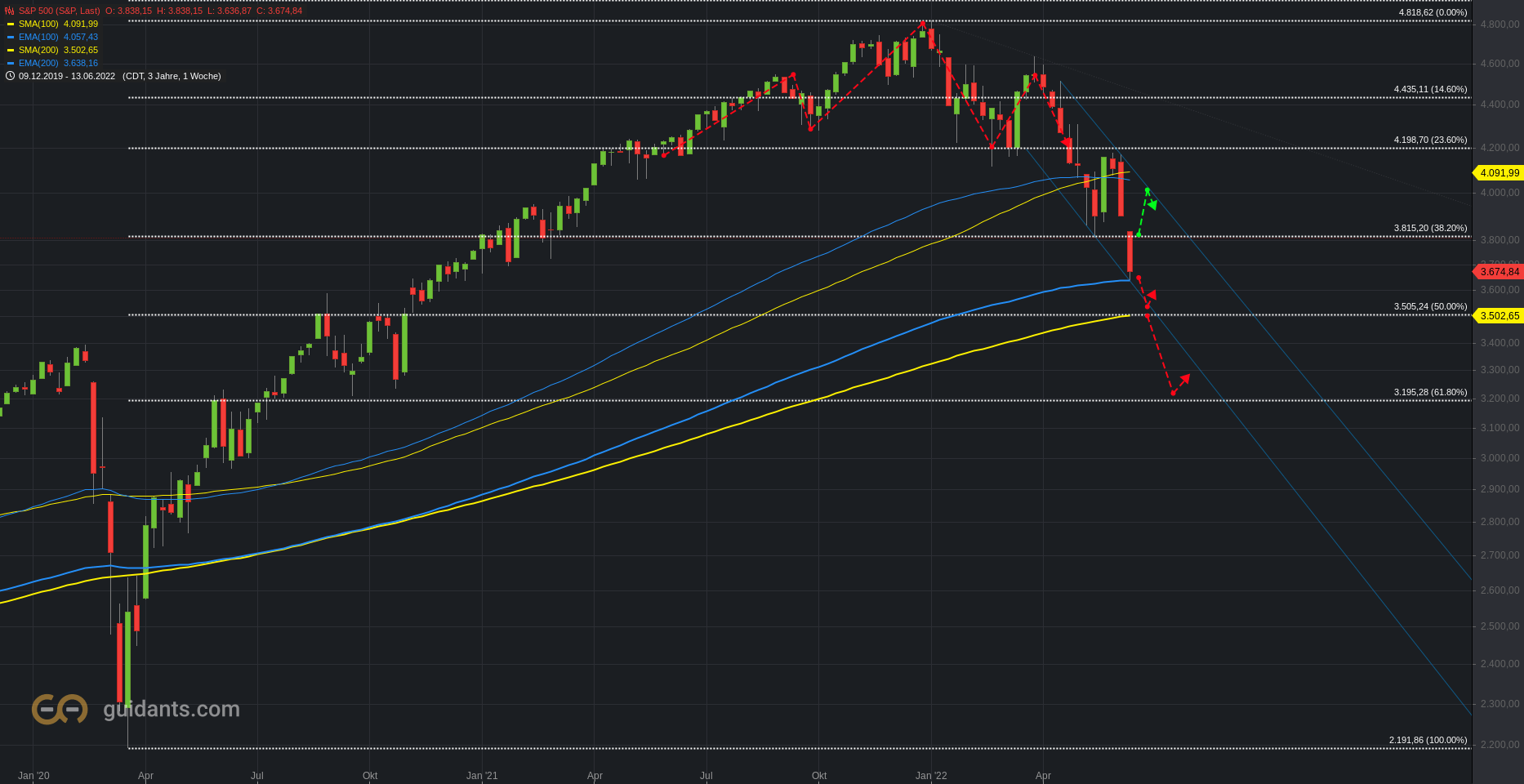Screen dimensions: 1524x784
Task: Click the 2.191,86 (100.00%) Fibonacci label
Action: click(x=1428, y=740)
